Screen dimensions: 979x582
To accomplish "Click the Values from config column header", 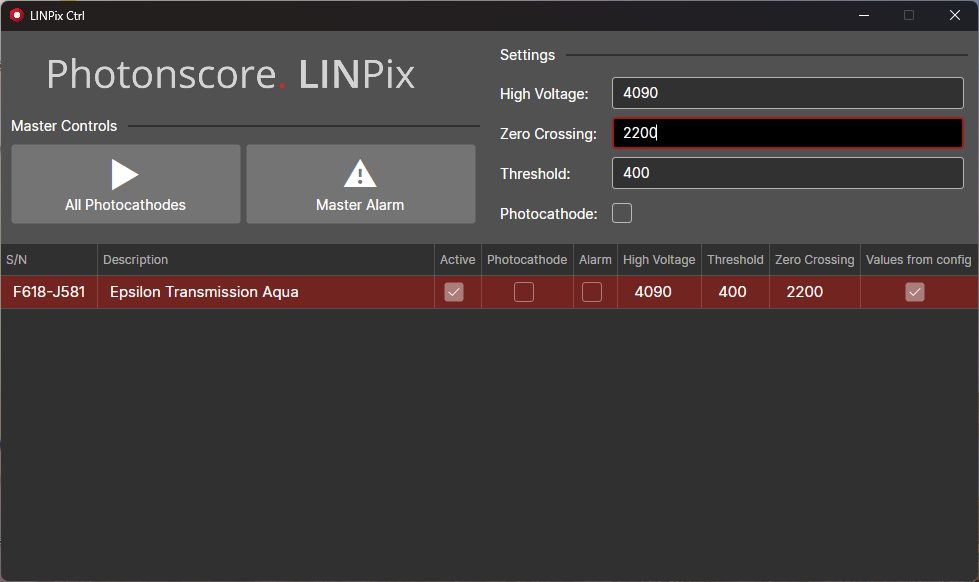I will point(918,260).
